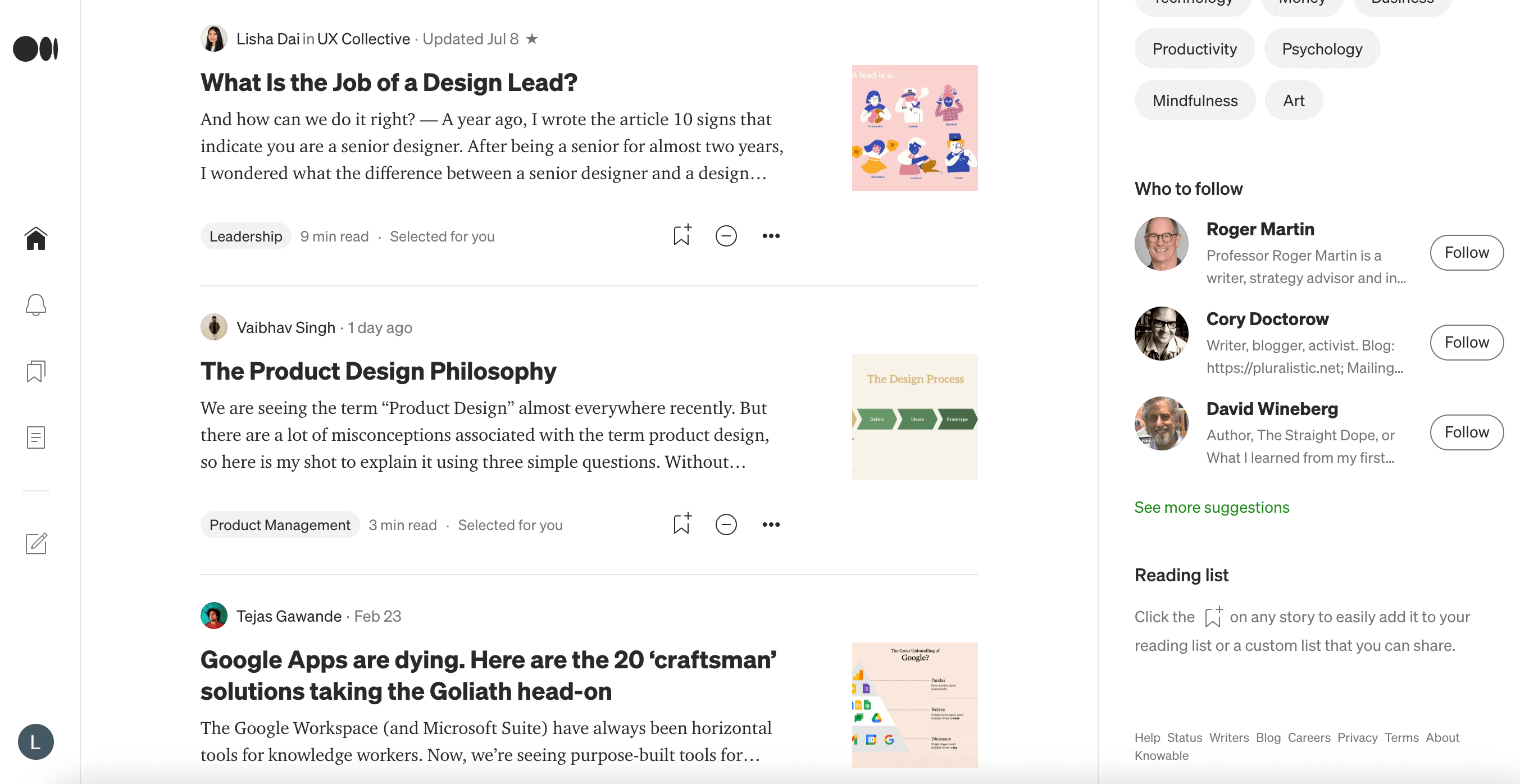Select the Product Management topic tag
The height and width of the screenshot is (784, 1520).
[x=280, y=524]
